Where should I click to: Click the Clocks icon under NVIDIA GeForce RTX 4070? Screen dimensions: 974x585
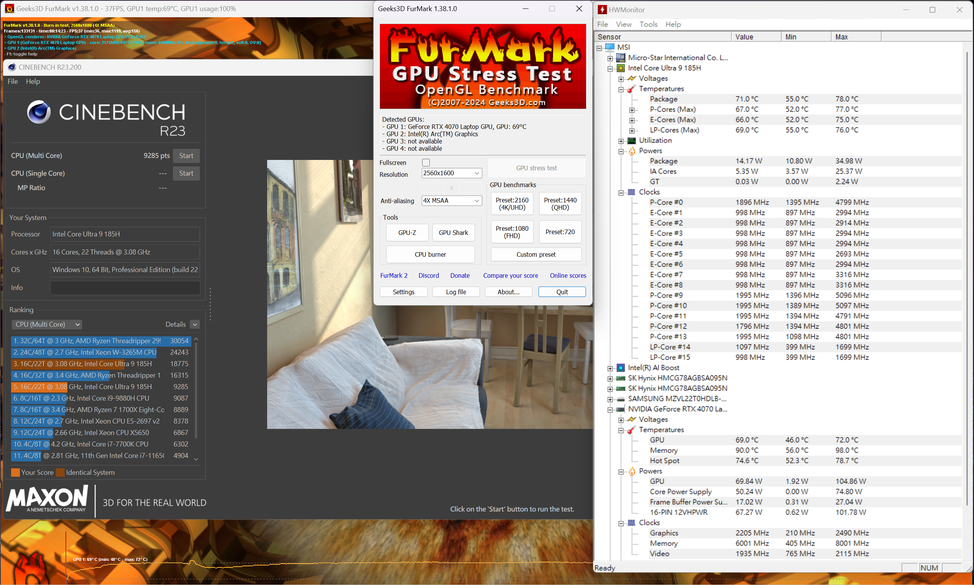pyautogui.click(x=632, y=523)
